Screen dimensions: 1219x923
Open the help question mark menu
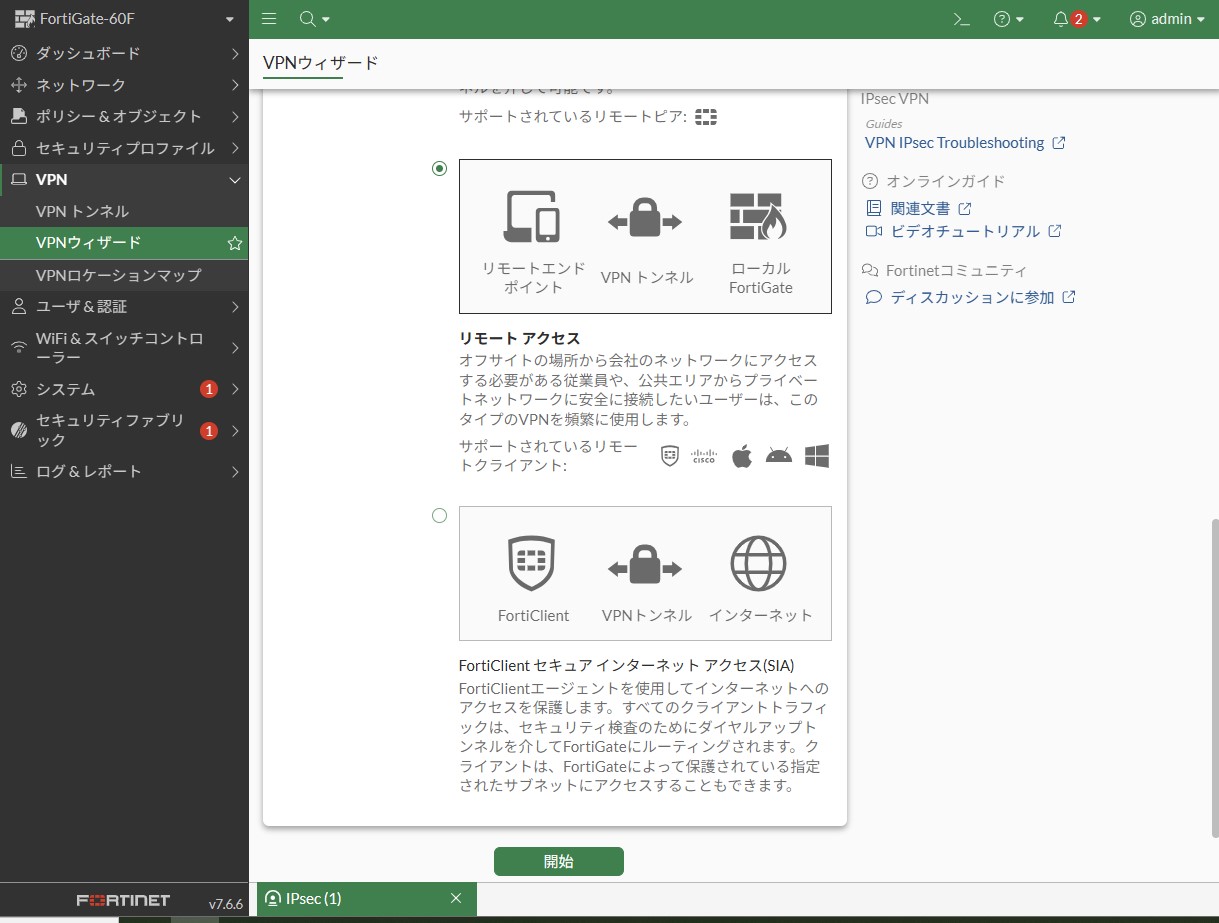pos(1002,19)
